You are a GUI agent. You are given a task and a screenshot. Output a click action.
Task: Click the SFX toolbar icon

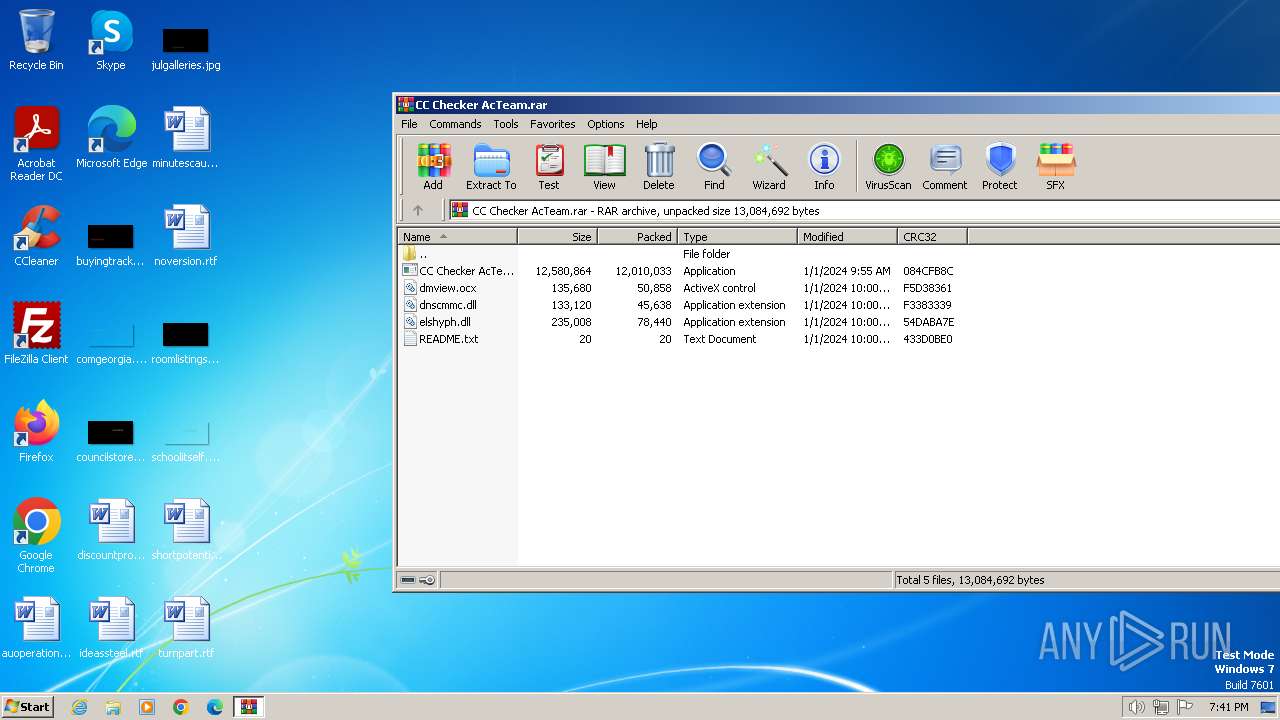click(1055, 166)
